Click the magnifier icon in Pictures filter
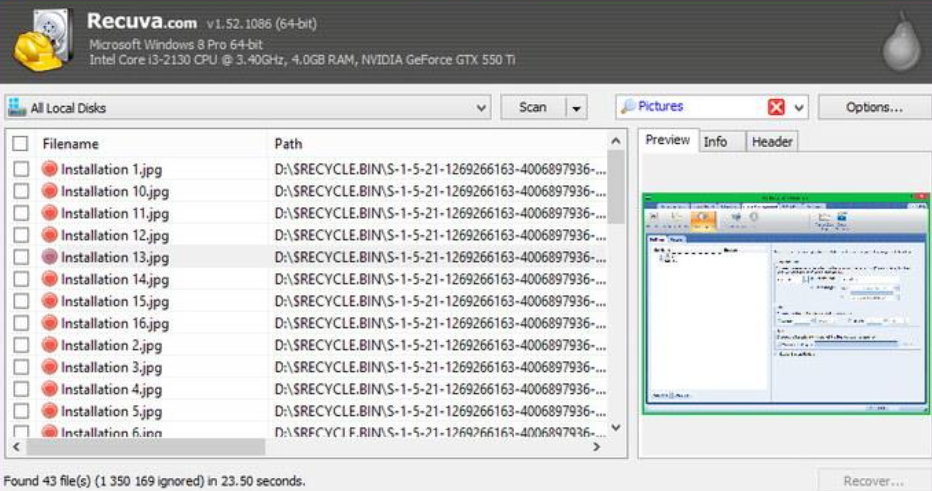Viewport: 932px width, 491px height. 628,107
